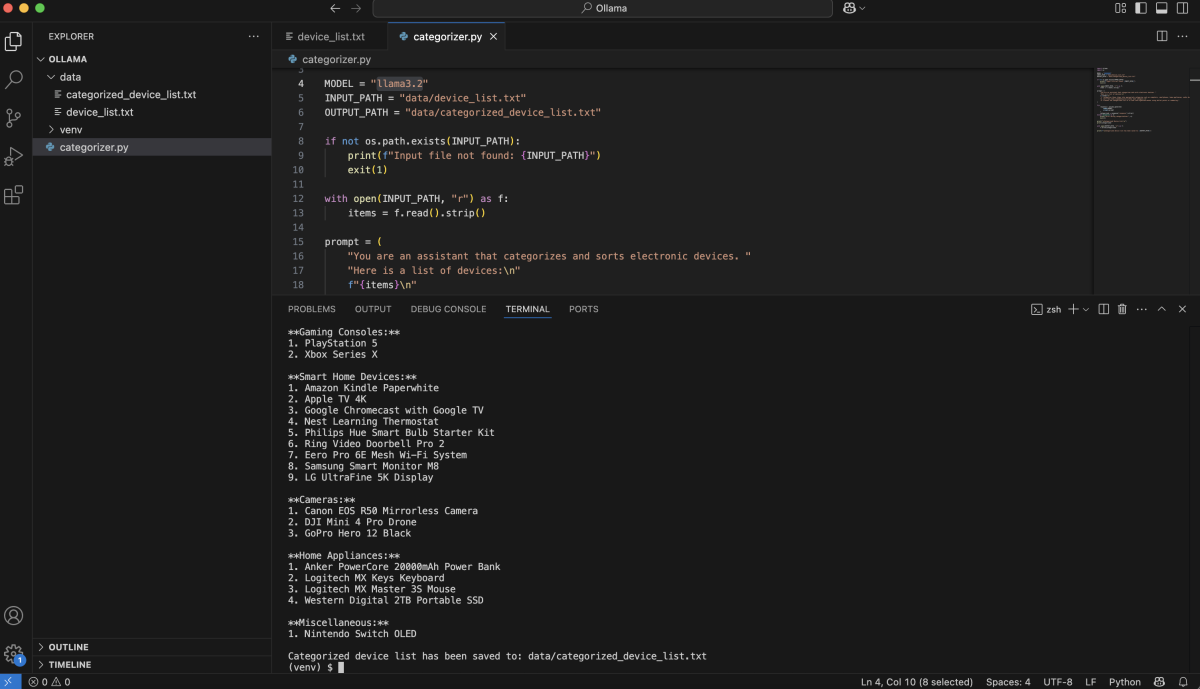Click the zsh terminal label
The image size is (1200, 689).
point(1046,309)
